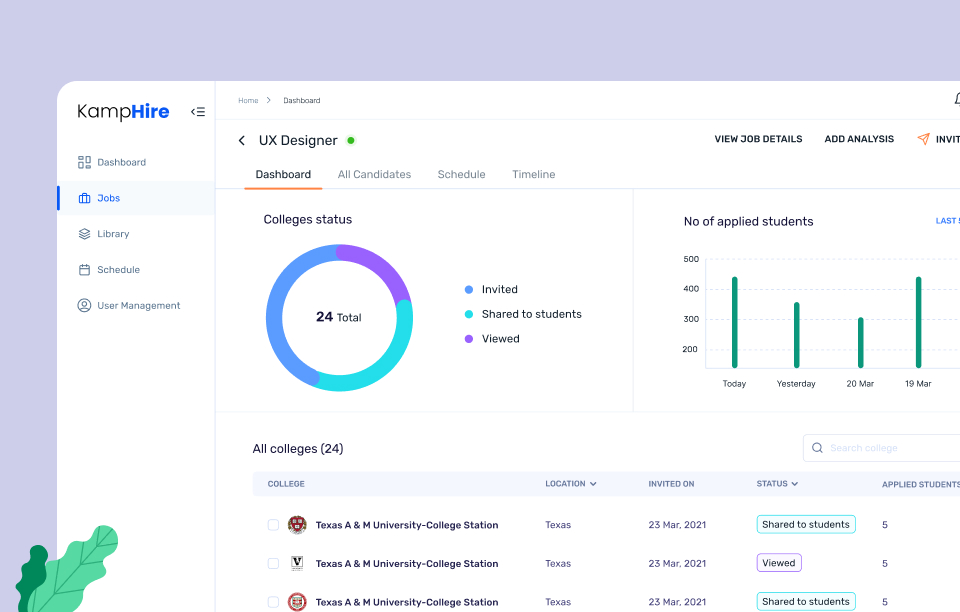Switch to the Dashboard tab
The width and height of the screenshot is (960, 612).
coord(283,174)
